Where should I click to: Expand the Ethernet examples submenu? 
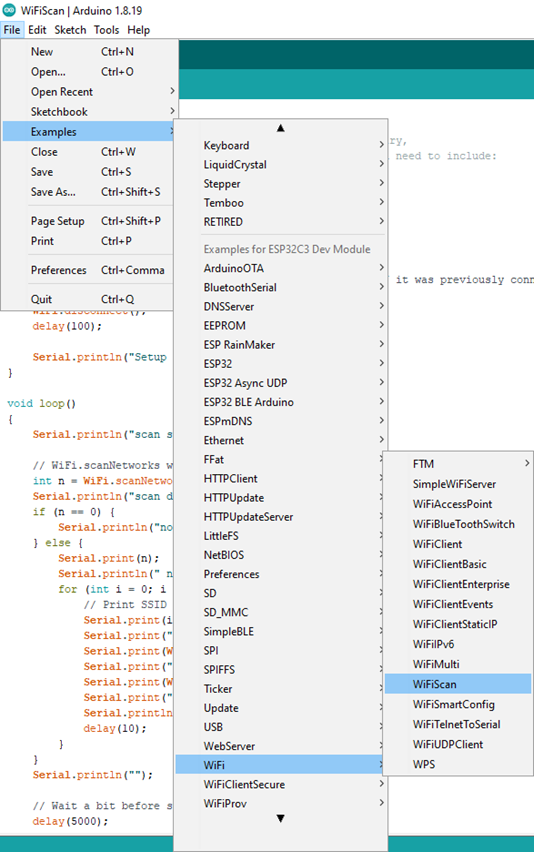(x=280, y=440)
